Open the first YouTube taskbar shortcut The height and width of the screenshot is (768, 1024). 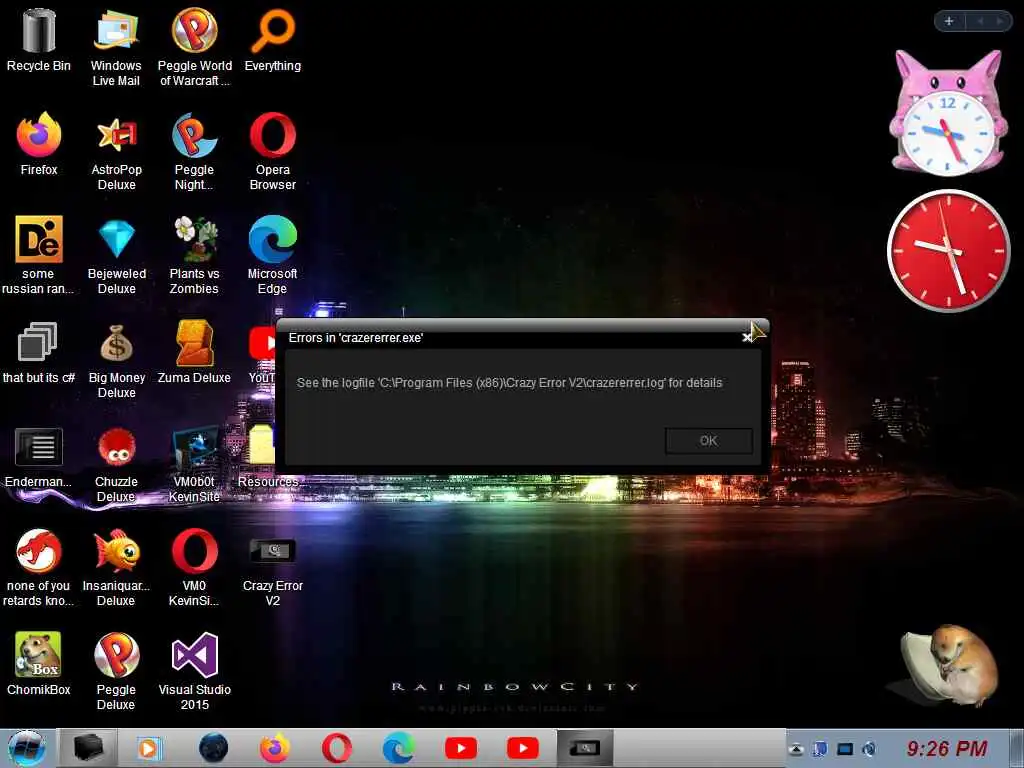(460, 748)
